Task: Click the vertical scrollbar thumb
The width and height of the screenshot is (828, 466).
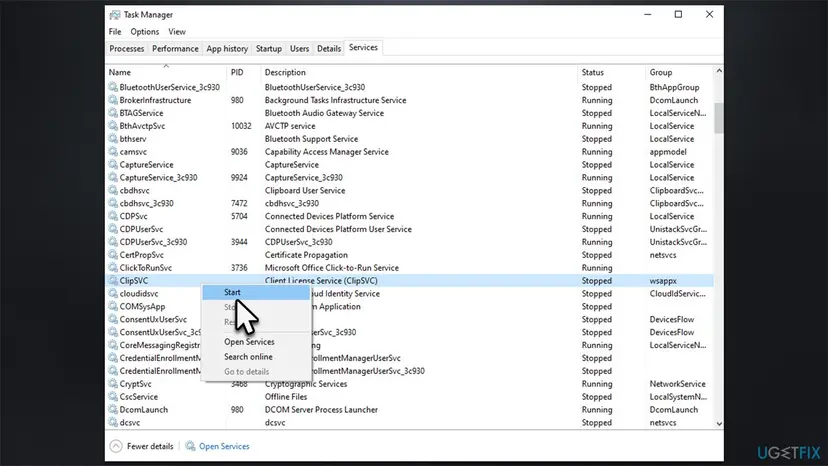Action: pos(719,118)
